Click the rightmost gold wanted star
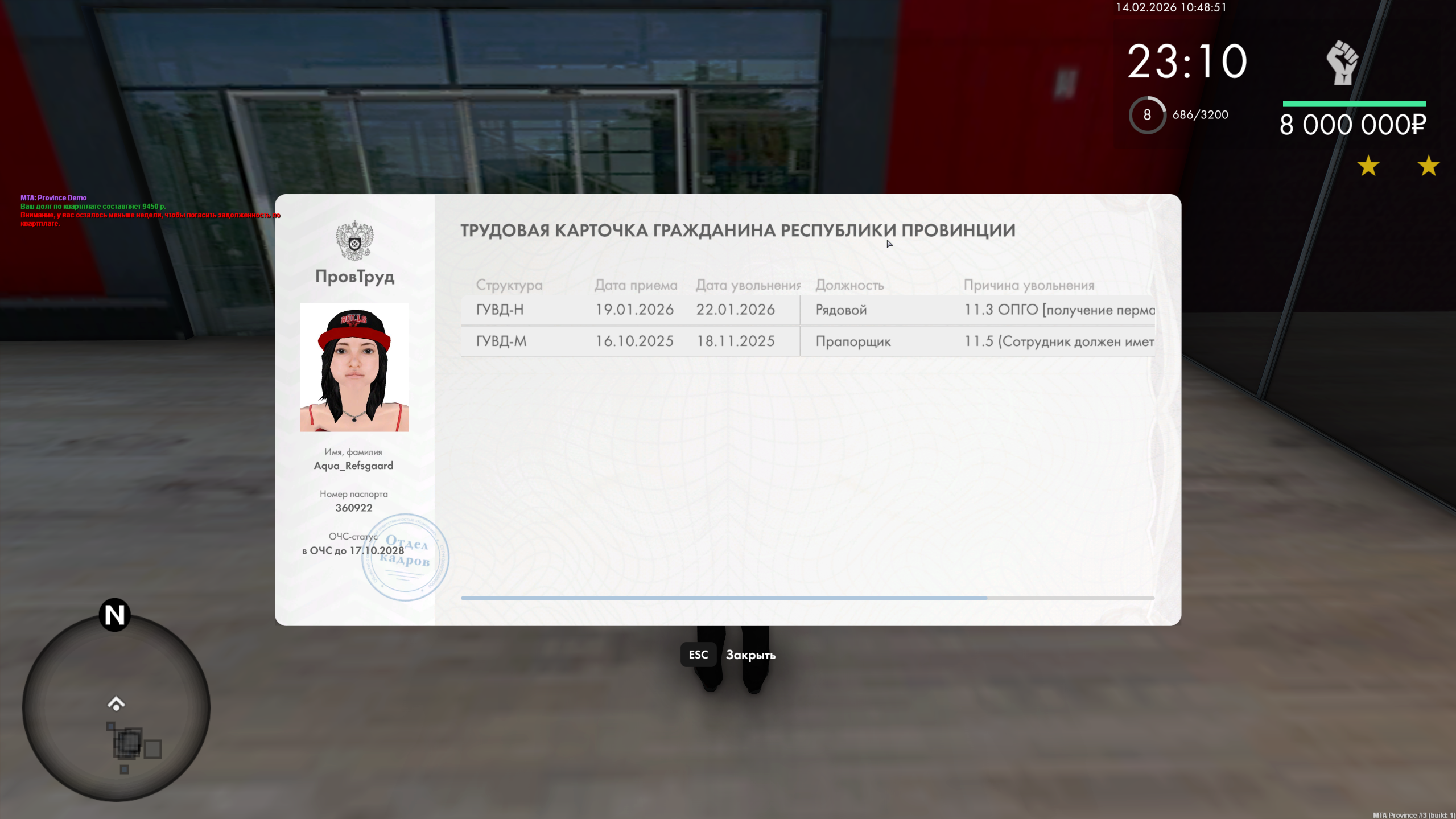Viewport: 1456px width, 819px height. [1428, 166]
